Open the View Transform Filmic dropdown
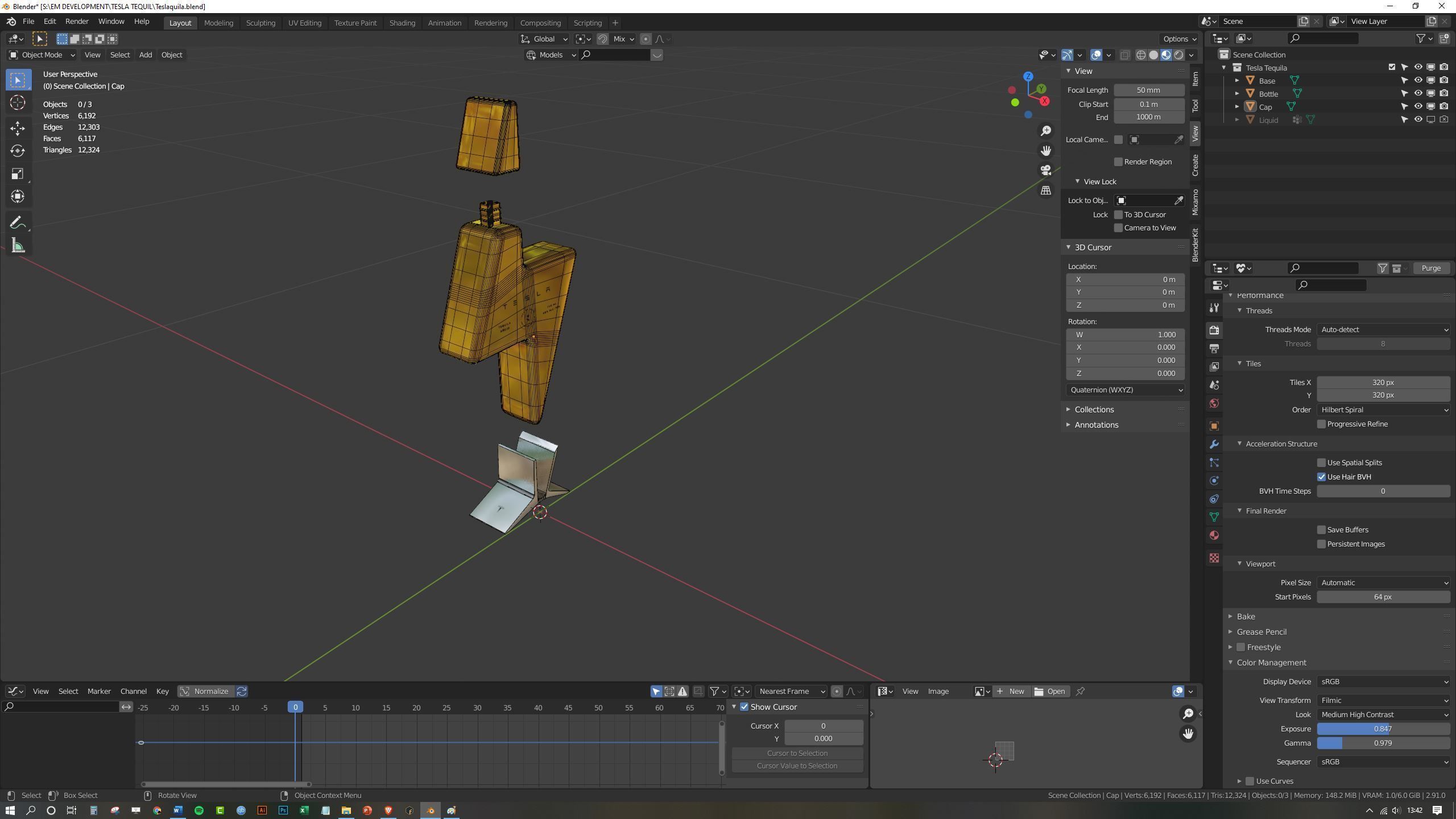 click(1383, 700)
